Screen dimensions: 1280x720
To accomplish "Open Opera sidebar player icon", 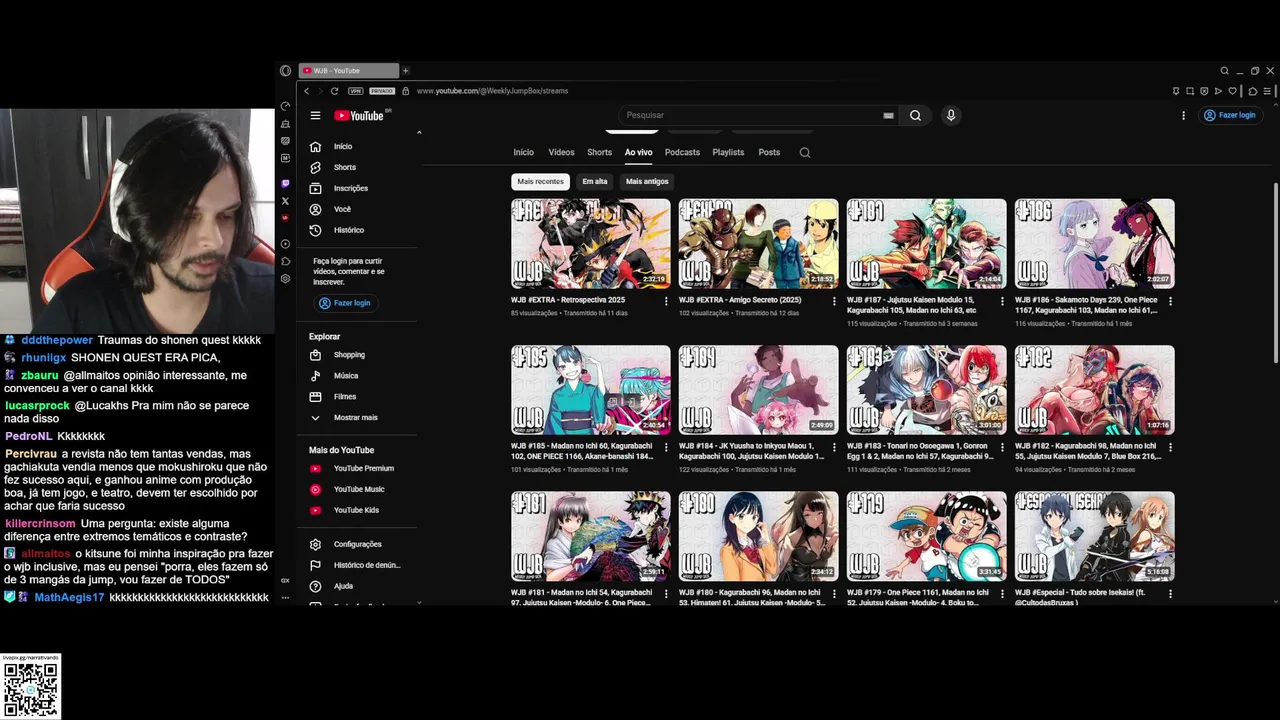I will point(285,244).
